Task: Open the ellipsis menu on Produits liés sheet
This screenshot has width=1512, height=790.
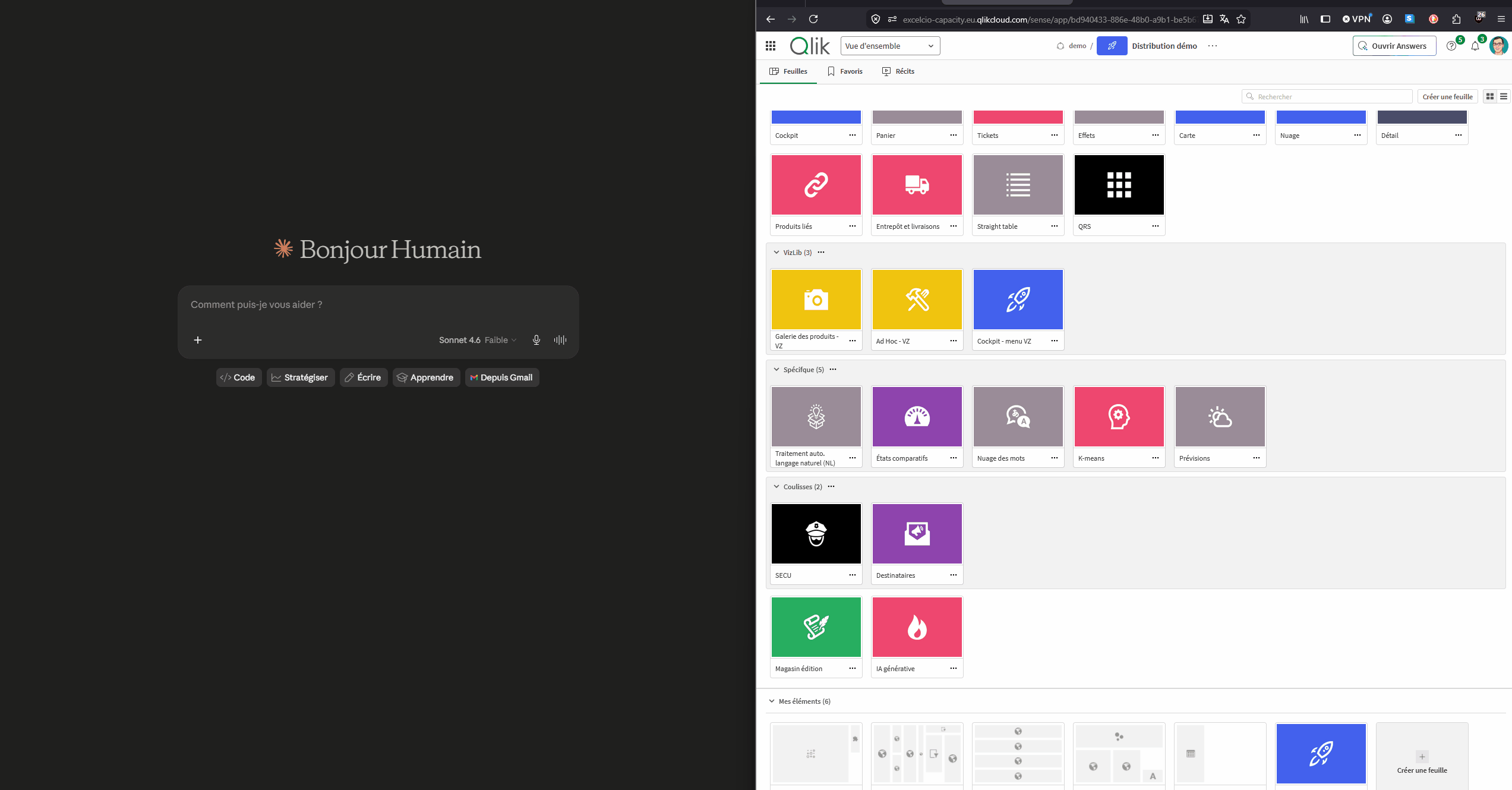Action: tap(853, 226)
